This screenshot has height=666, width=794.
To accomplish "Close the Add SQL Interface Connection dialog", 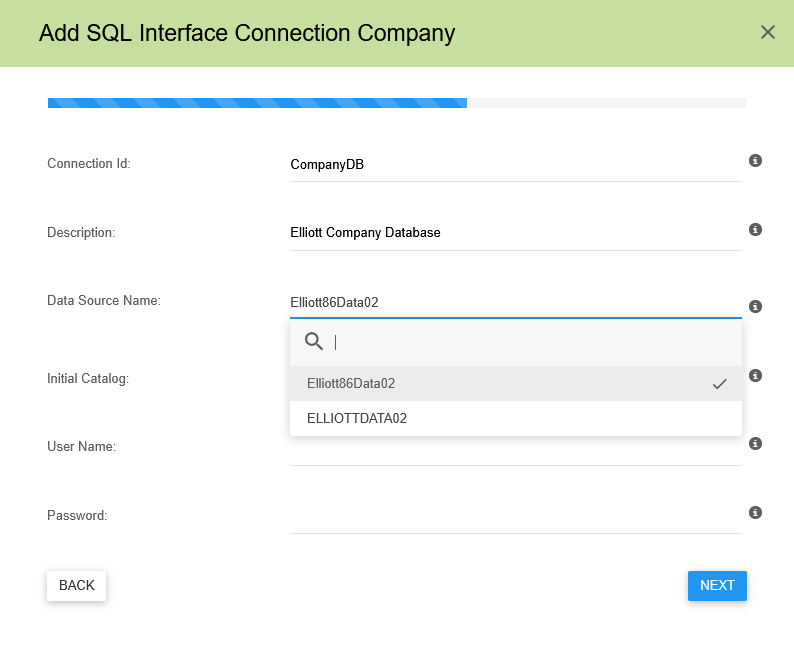I will [768, 32].
